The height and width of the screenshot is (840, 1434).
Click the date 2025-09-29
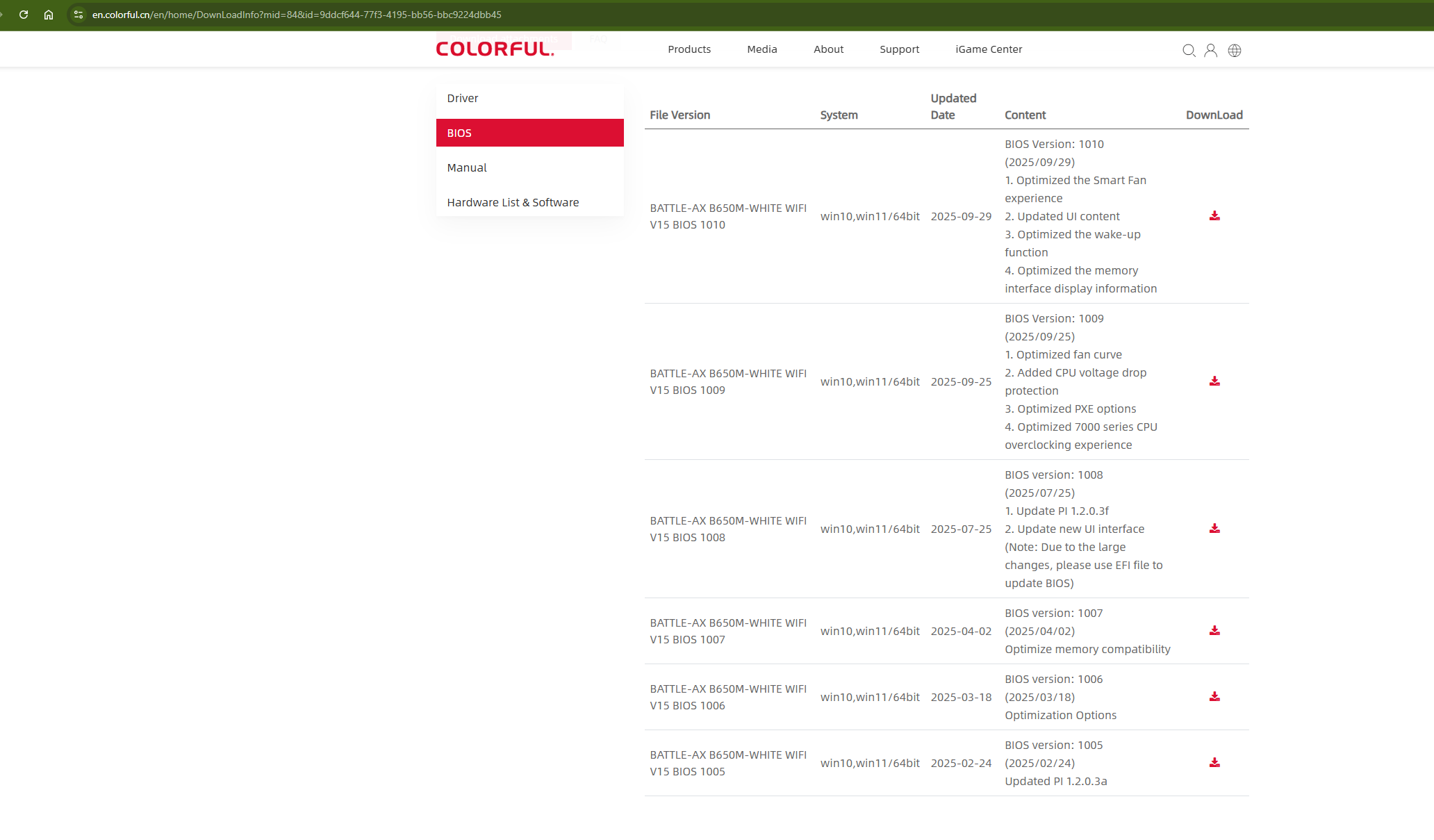pos(962,217)
